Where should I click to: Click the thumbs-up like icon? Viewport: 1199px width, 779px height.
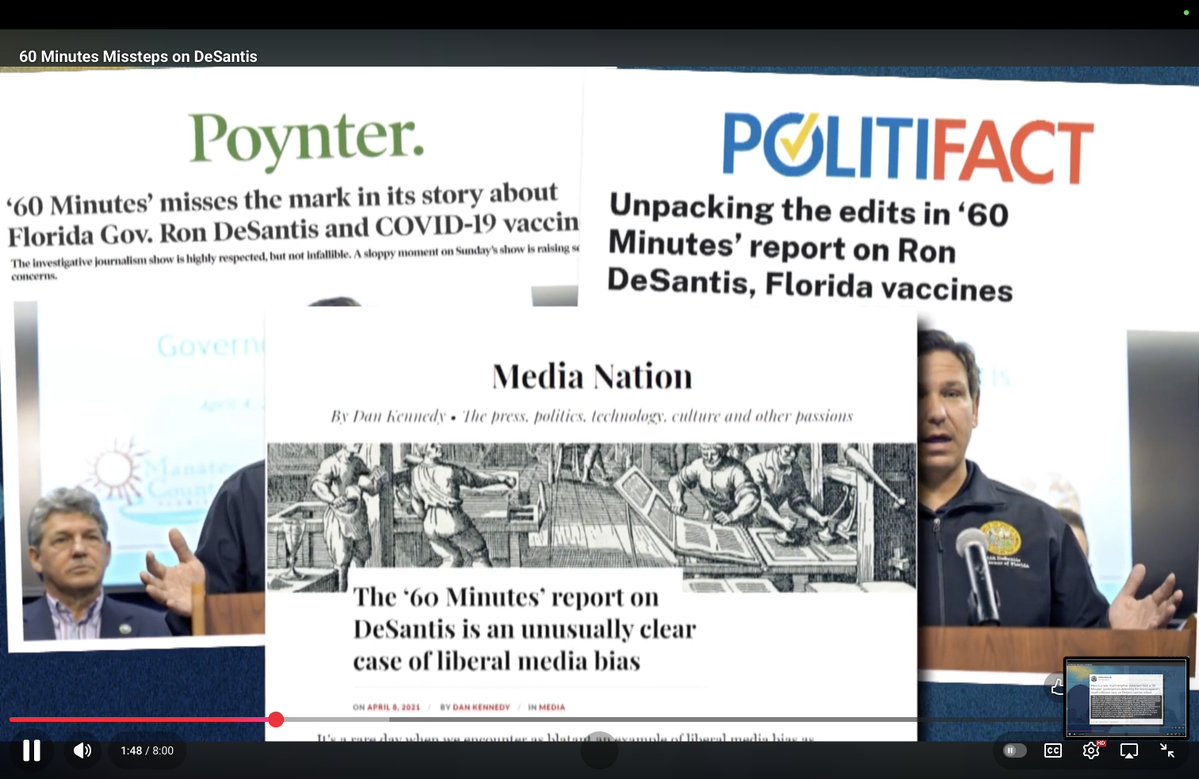(1057, 687)
